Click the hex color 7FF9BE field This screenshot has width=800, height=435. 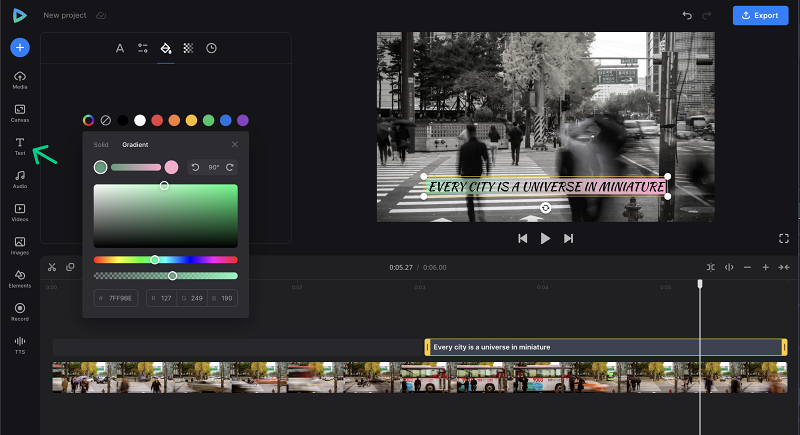coord(116,298)
